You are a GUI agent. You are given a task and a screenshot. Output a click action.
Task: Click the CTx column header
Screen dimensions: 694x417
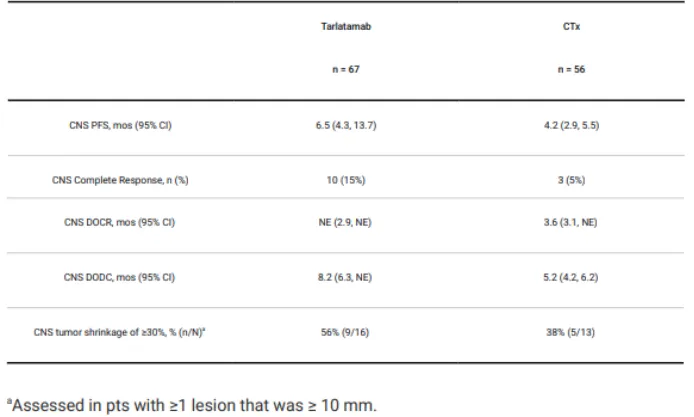pos(571,27)
